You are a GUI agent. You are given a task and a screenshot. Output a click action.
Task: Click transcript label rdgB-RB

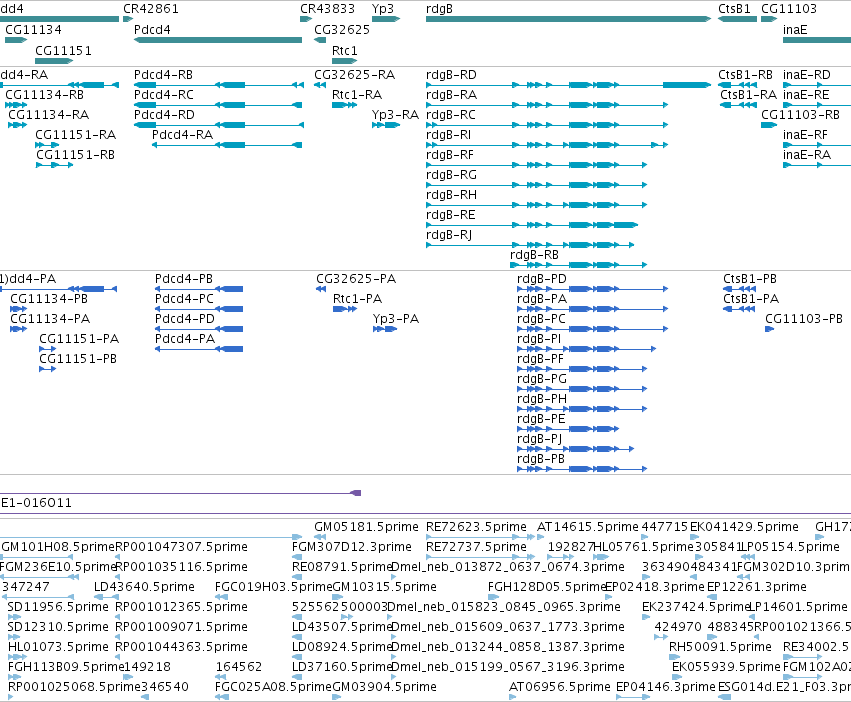[534, 255]
